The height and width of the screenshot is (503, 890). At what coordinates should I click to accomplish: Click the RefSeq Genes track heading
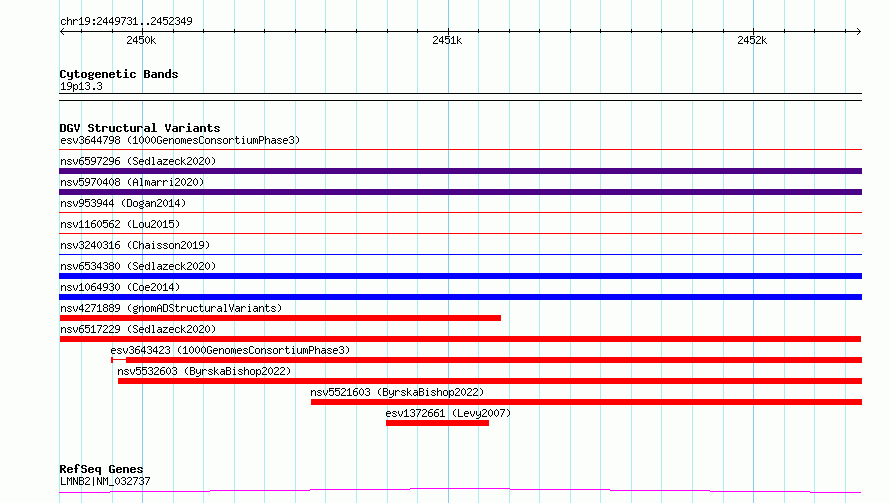[101, 470]
